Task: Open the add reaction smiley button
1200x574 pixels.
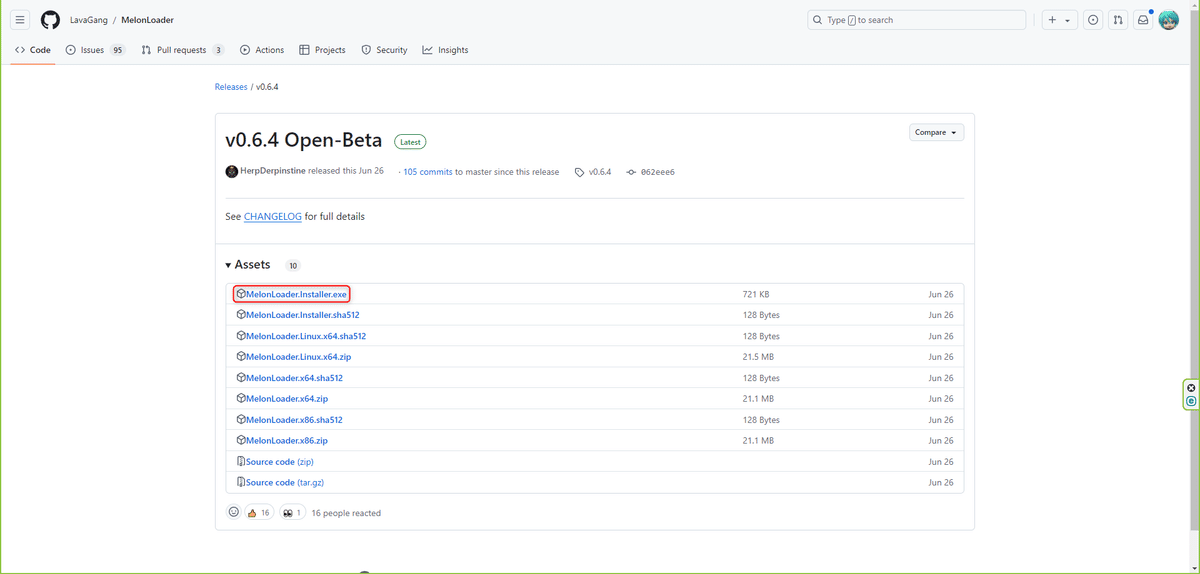Action: point(234,512)
